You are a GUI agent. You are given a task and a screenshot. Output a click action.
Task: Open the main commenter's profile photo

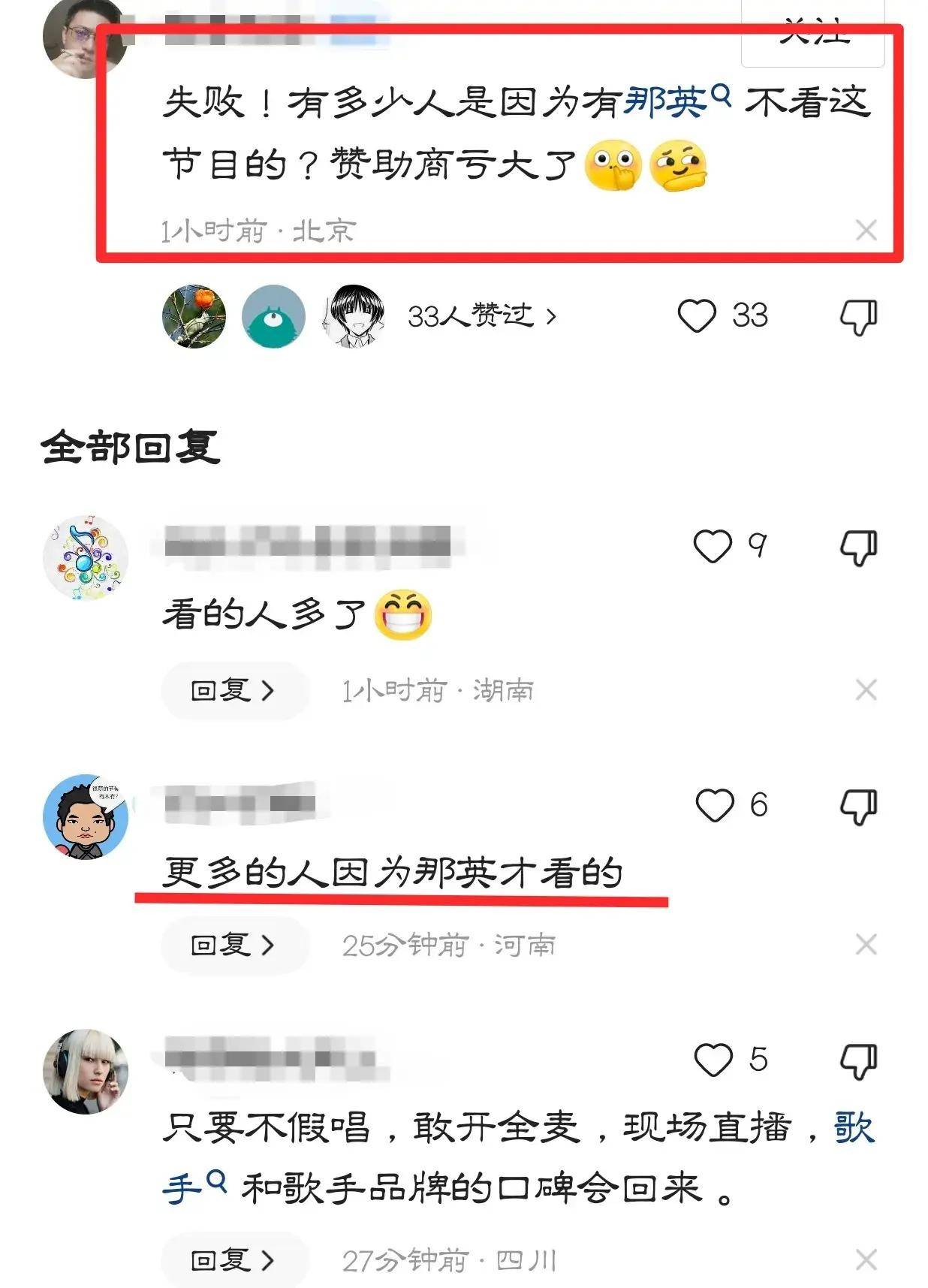click(84, 36)
